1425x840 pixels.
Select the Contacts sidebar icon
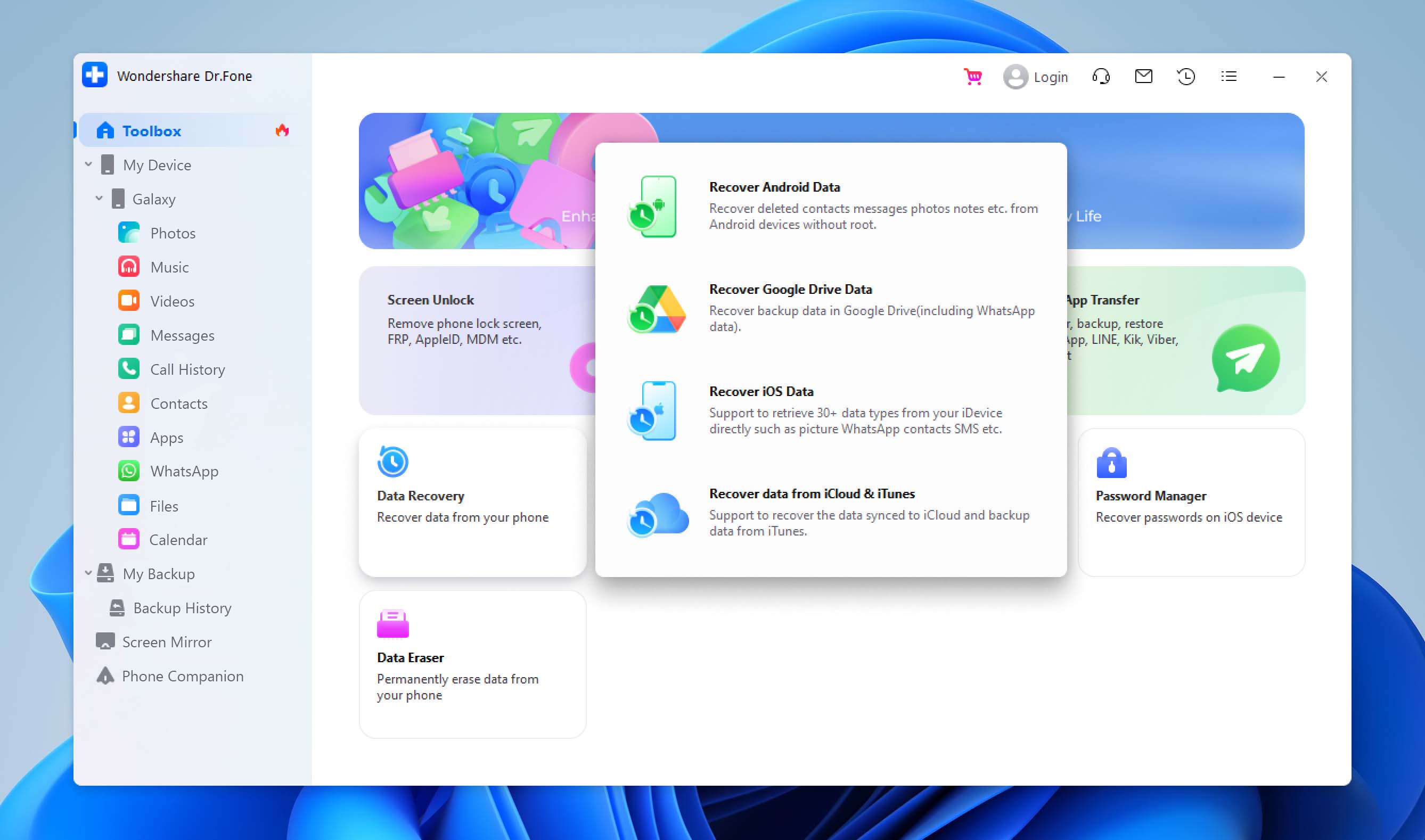coord(128,403)
